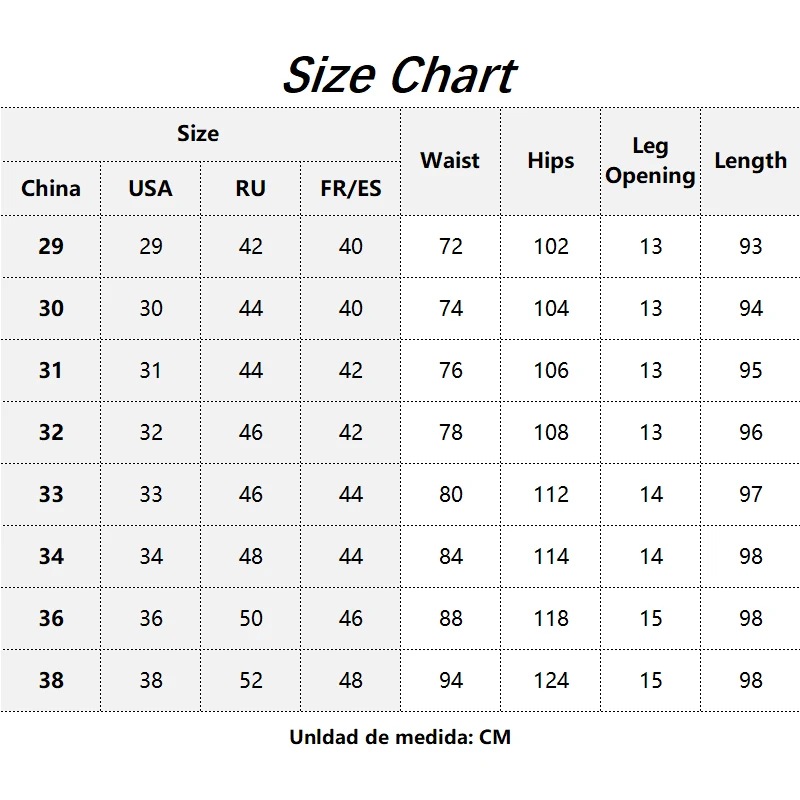
Task: Click length value 93
Action: point(750,246)
